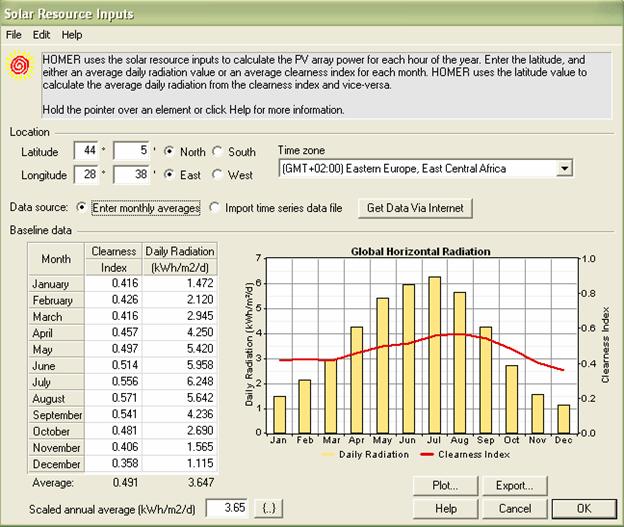
Task: Click the Export... button
Action: (514, 486)
